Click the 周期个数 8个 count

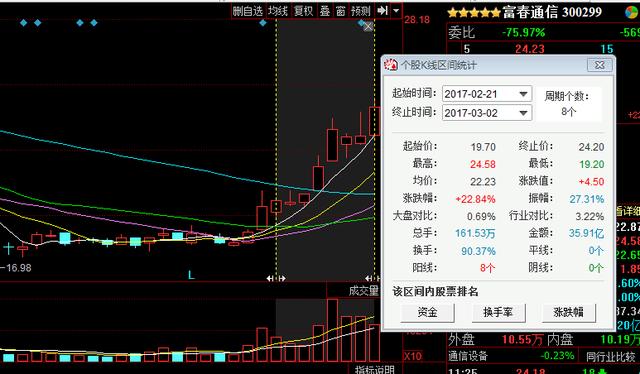pyautogui.click(x=568, y=111)
